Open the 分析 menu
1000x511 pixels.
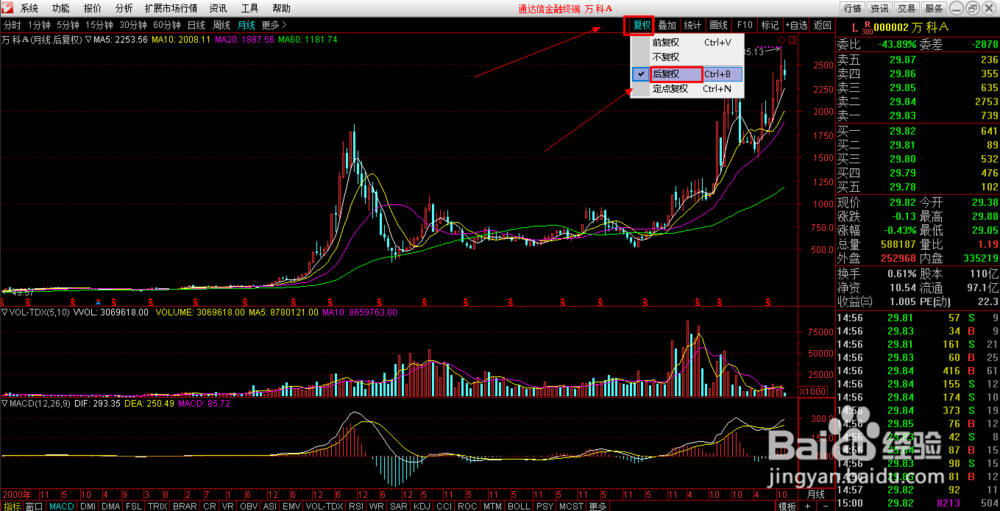click(124, 8)
